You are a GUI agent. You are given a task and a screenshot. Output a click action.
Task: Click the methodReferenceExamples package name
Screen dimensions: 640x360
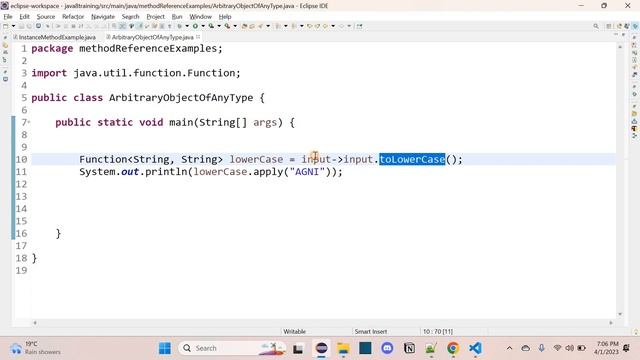pos(147,49)
